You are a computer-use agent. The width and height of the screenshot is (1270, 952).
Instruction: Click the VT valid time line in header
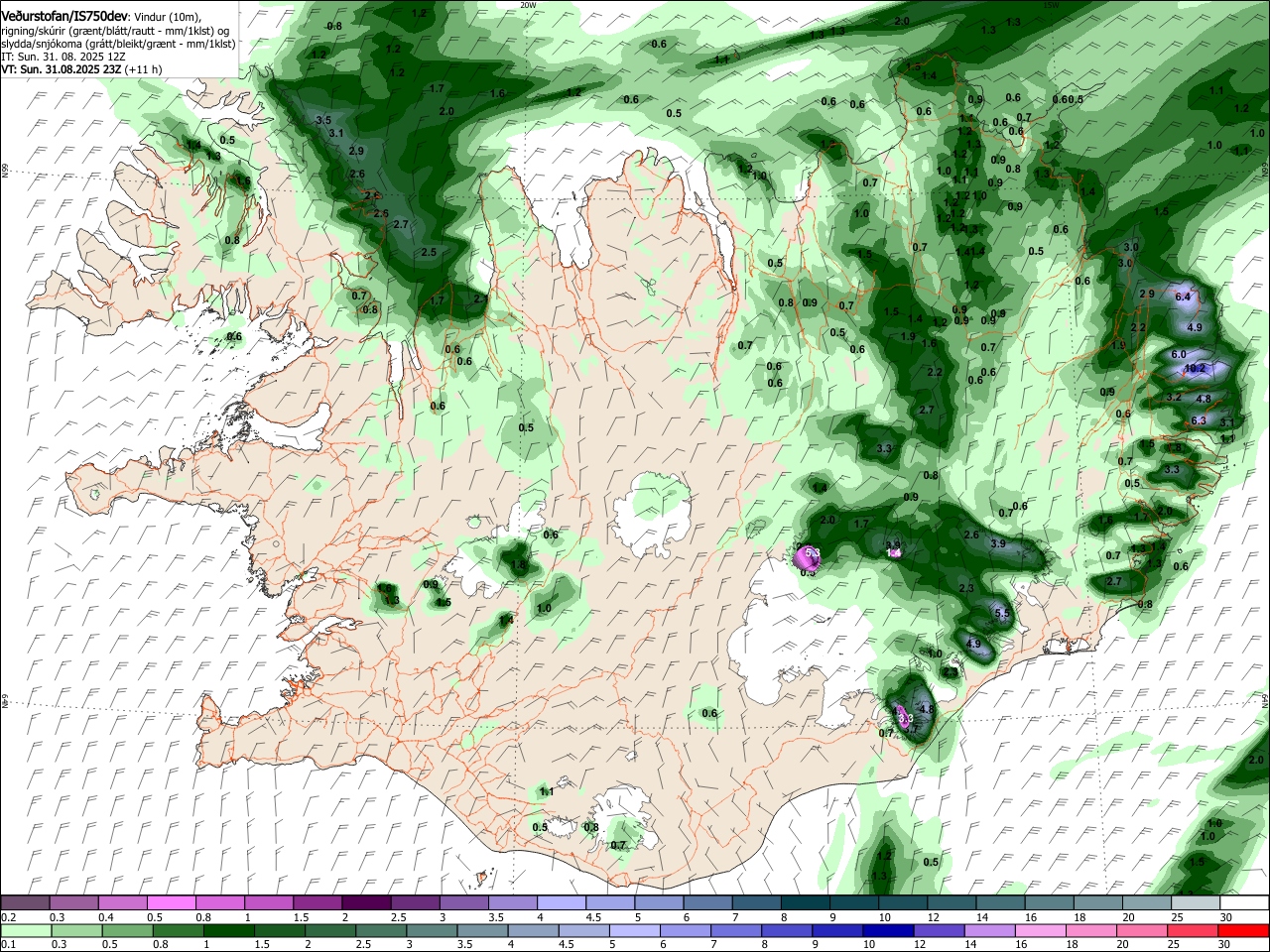(81, 69)
